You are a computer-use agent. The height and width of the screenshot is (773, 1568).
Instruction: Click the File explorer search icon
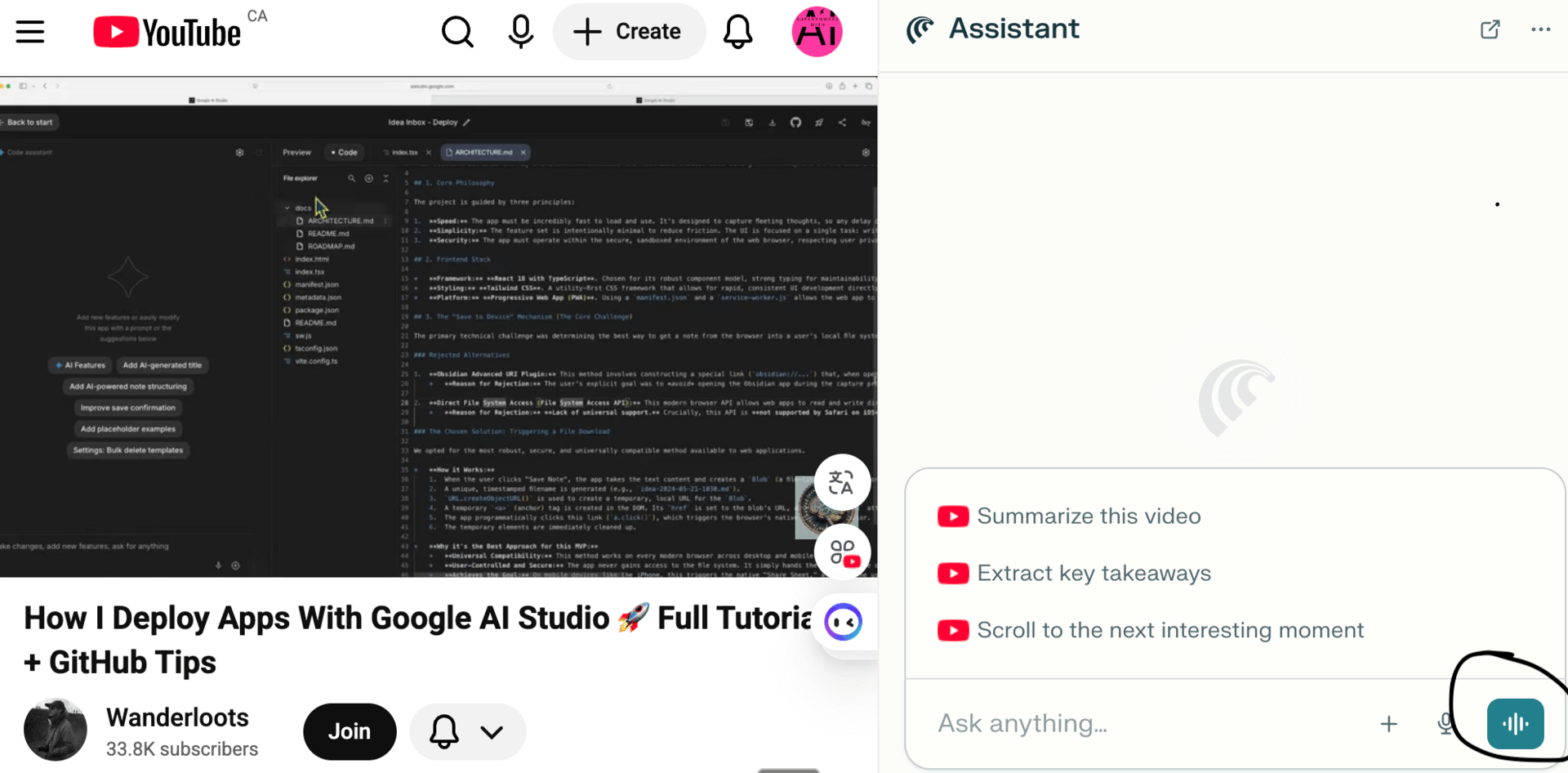pyautogui.click(x=352, y=178)
